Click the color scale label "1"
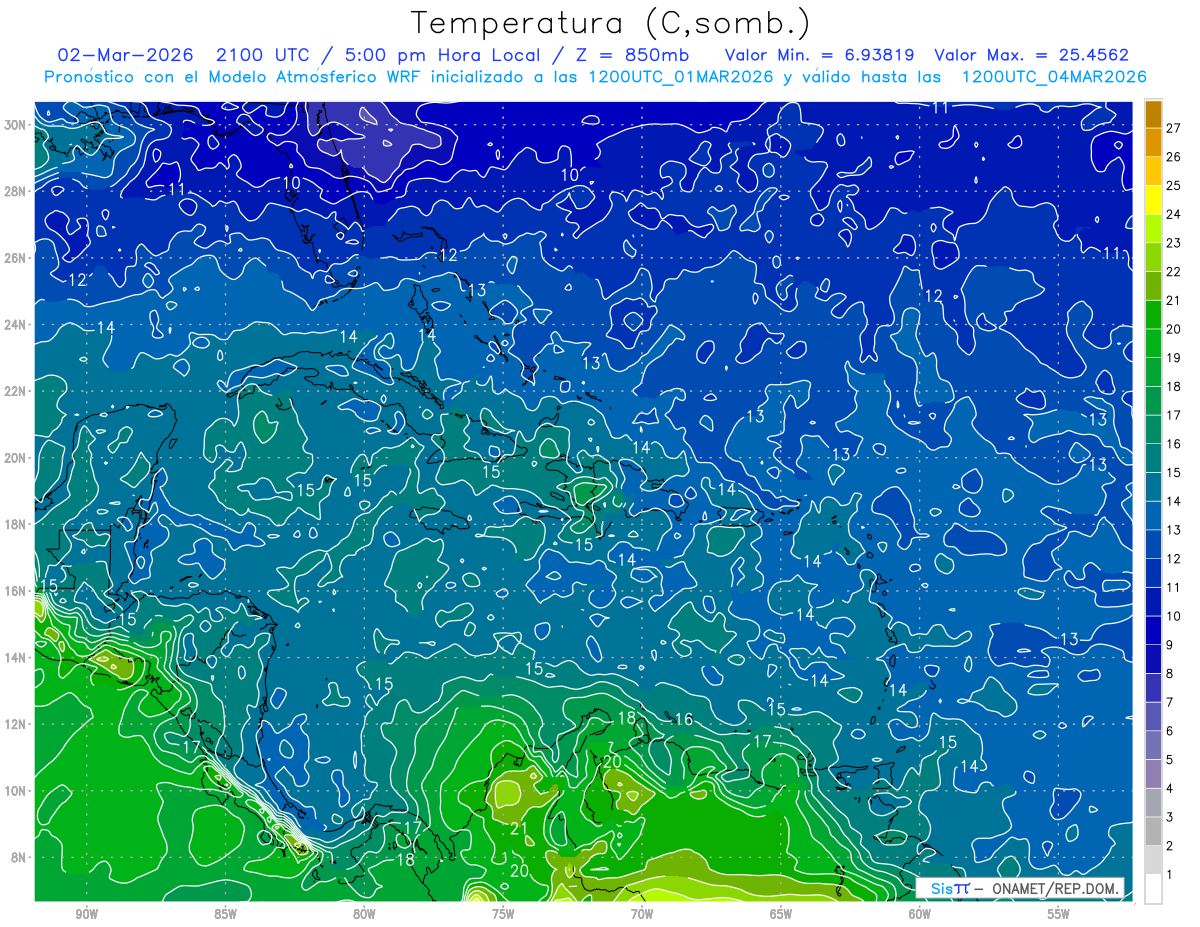 tap(1170, 875)
